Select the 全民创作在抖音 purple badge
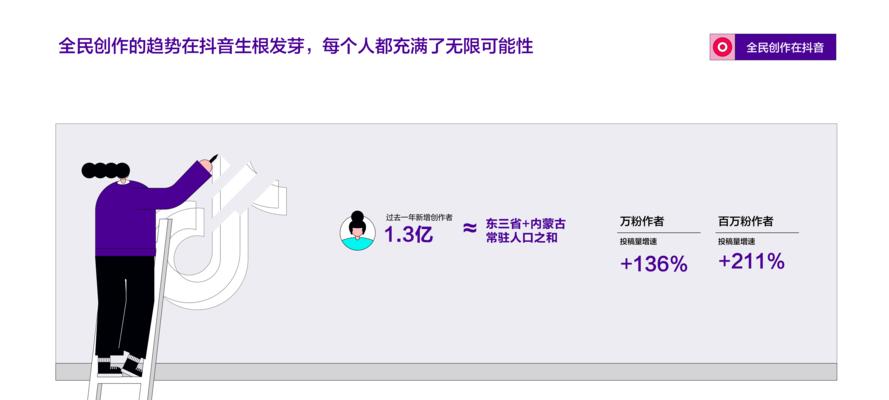Image resolution: width=889 pixels, height=400 pixels. 773,47
